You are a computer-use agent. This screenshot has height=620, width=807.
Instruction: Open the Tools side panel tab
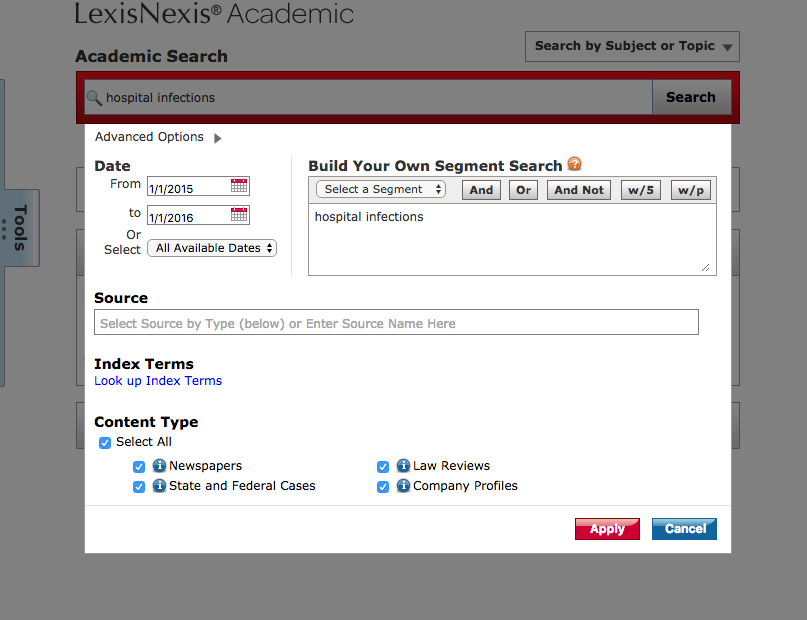(x=20, y=227)
